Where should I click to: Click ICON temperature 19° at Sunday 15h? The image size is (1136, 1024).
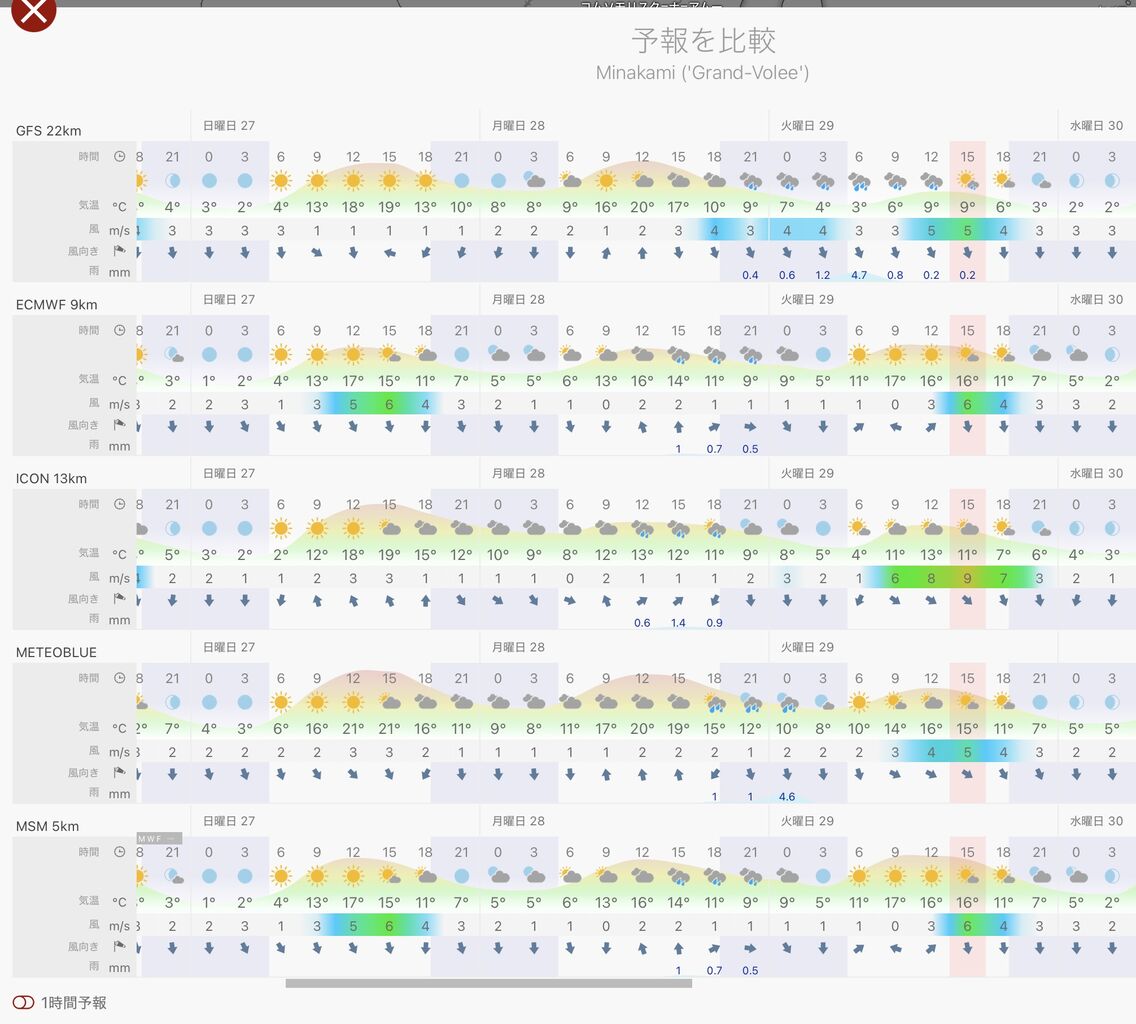coord(389,555)
